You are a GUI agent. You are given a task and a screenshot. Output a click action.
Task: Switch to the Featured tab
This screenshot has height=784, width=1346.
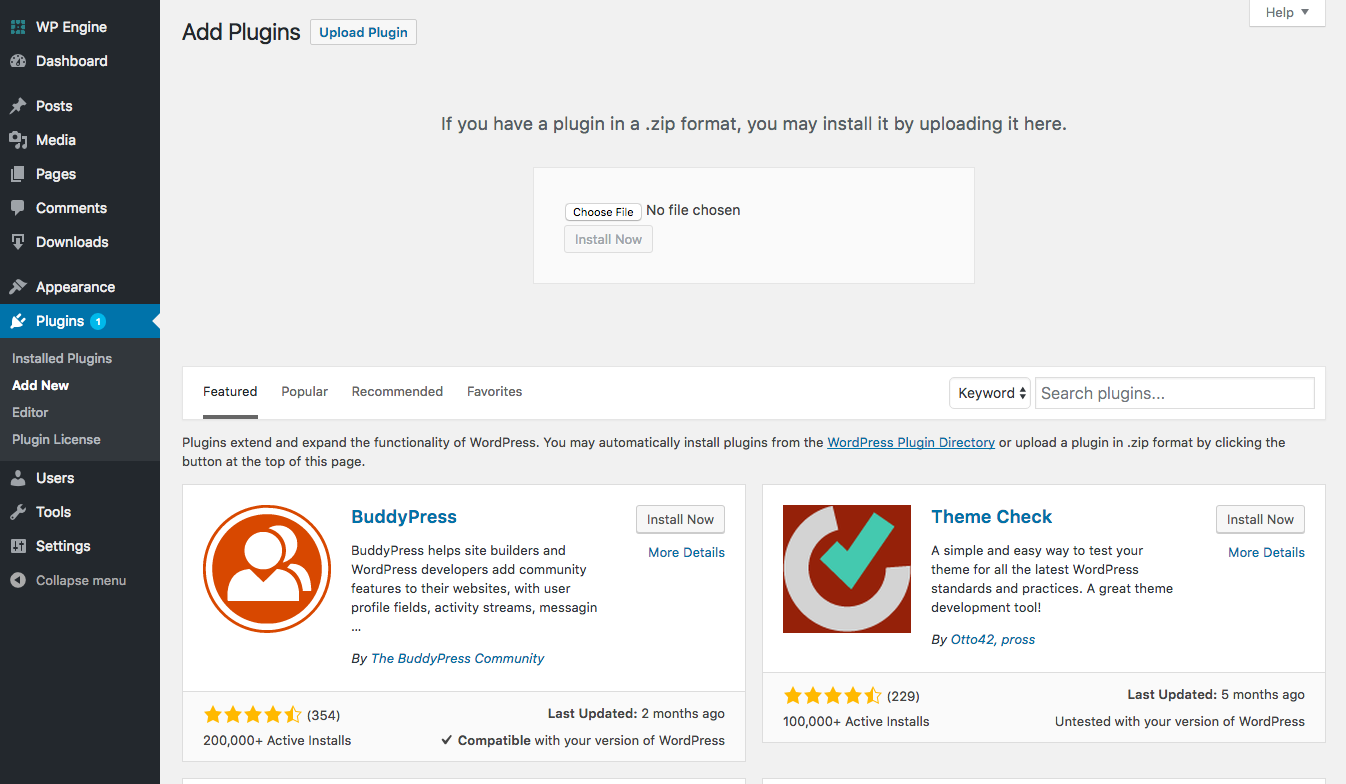coord(230,392)
